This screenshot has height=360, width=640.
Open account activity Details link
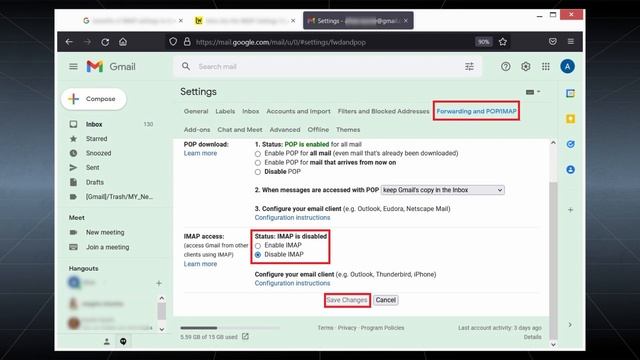[533, 337]
